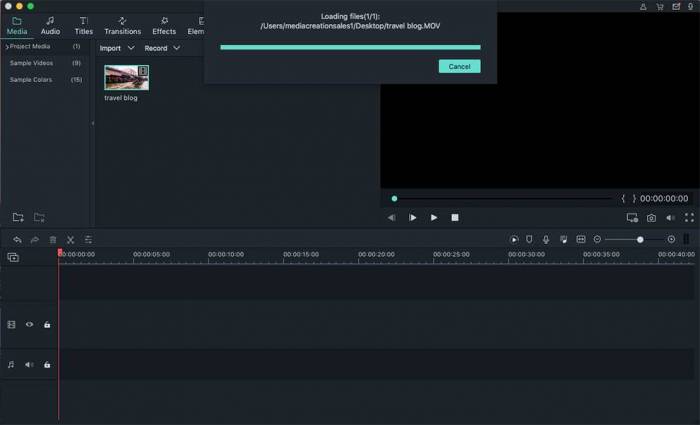Select Sample Videos in the media sidebar

coord(34,63)
